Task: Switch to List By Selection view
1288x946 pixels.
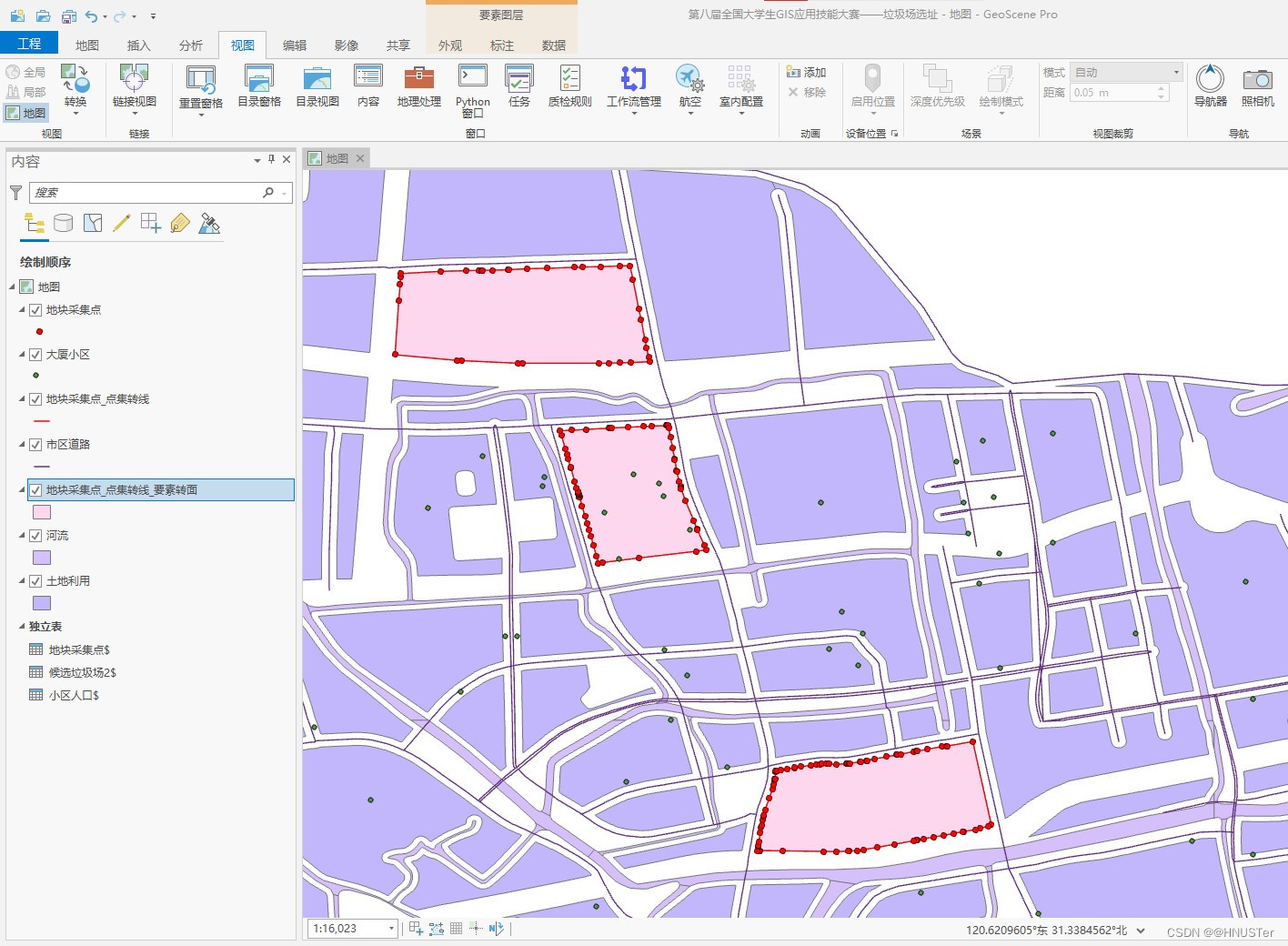Action: point(93,223)
